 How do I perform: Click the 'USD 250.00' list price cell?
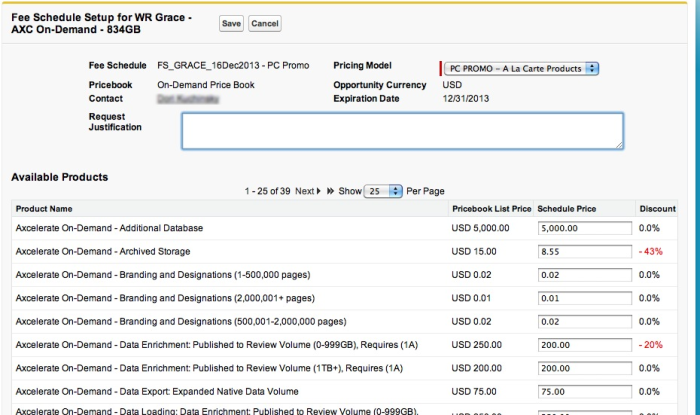point(476,345)
